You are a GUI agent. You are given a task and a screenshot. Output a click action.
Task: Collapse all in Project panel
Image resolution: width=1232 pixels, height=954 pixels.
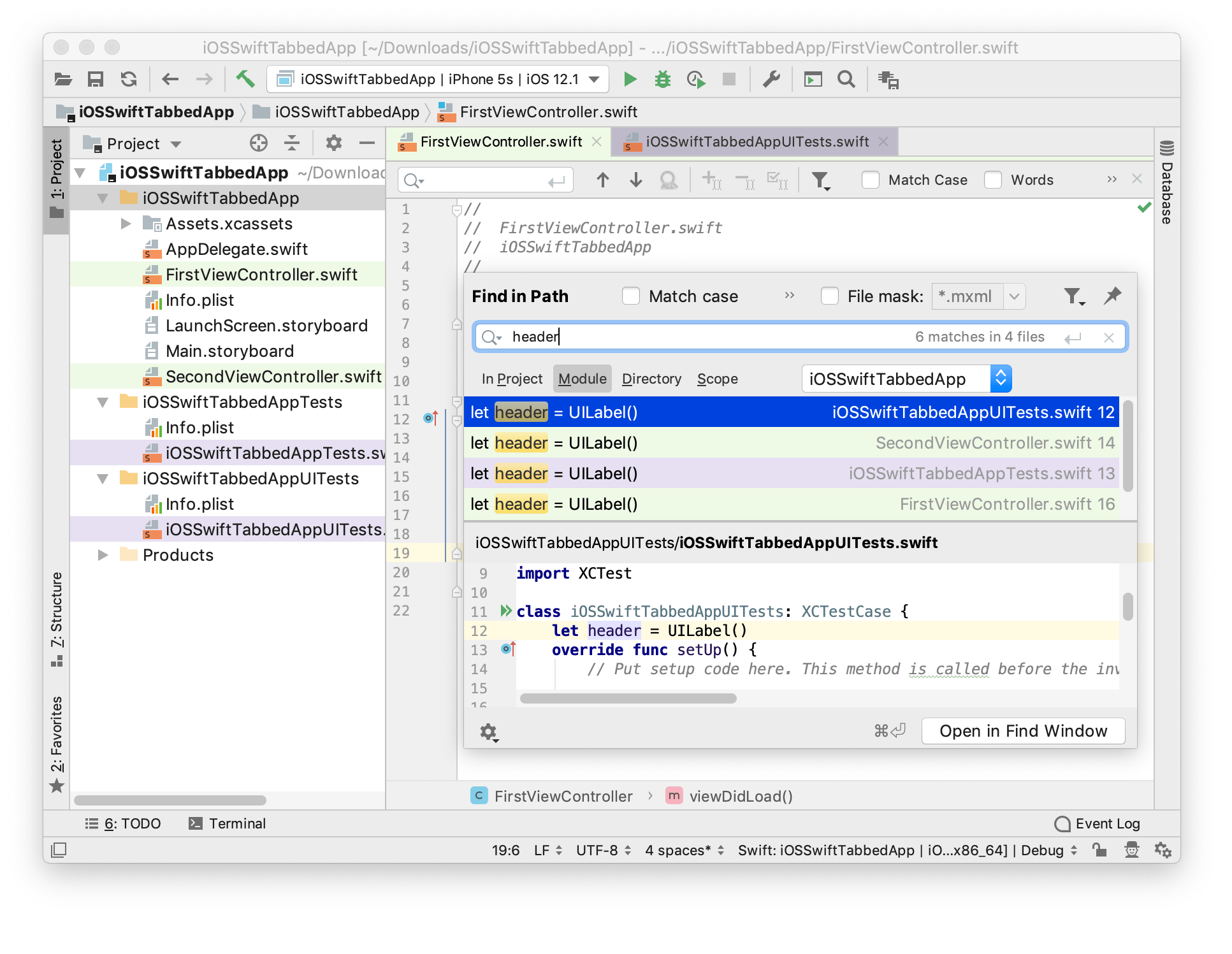click(x=292, y=143)
